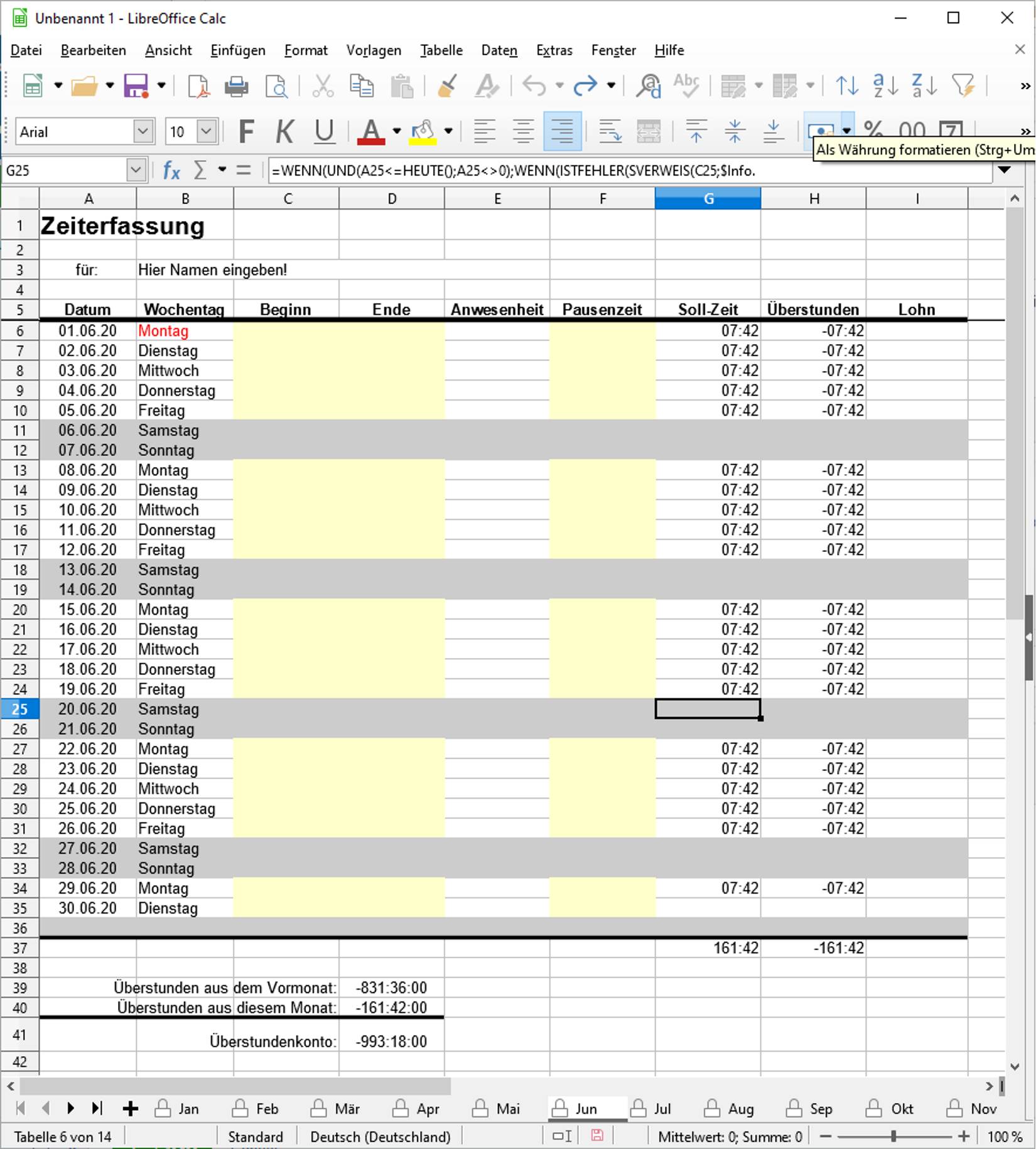This screenshot has width=1036, height=1149.
Task: Copy the selection with the copy icon
Action: [x=362, y=85]
